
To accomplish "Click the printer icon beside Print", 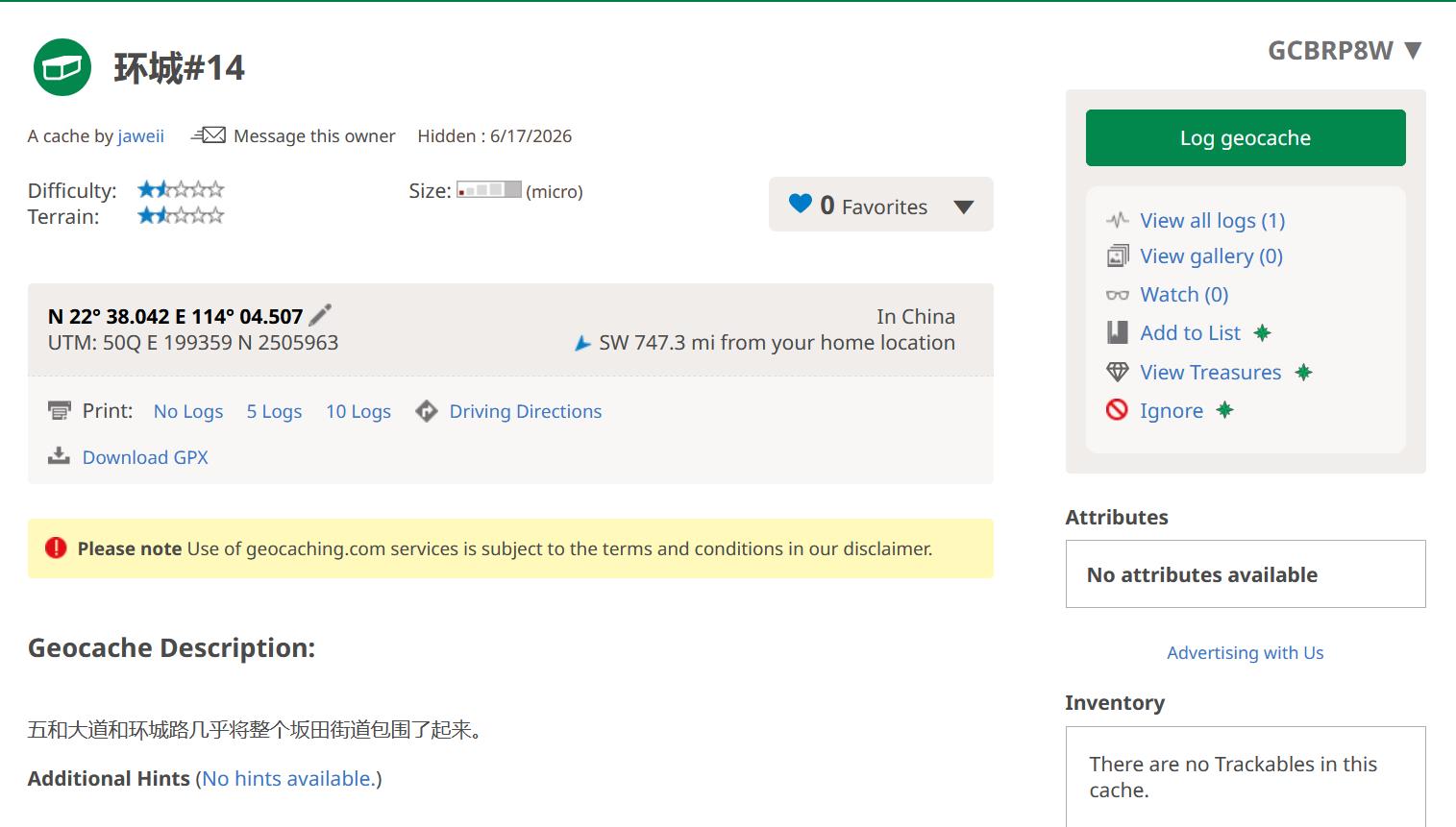I will click(60, 411).
